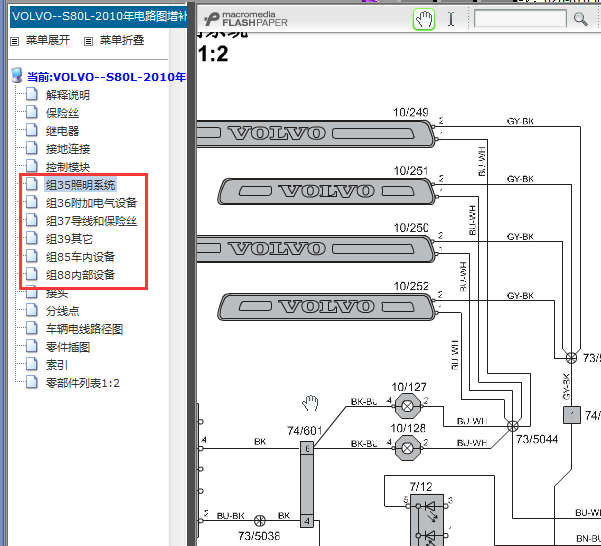Open the 解释说明 page

[x=68, y=95]
